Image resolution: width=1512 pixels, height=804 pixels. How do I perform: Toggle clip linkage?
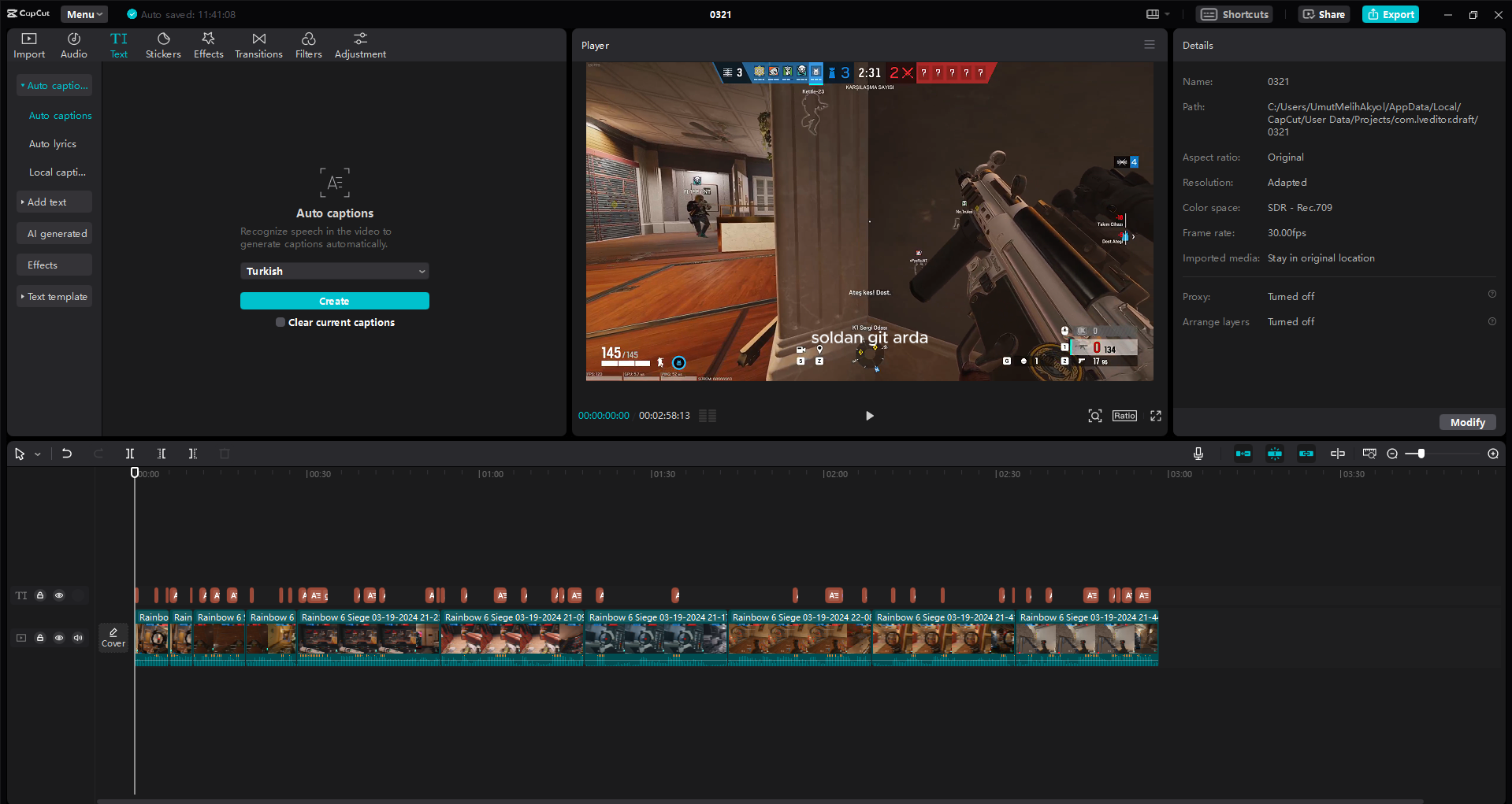(x=1306, y=454)
